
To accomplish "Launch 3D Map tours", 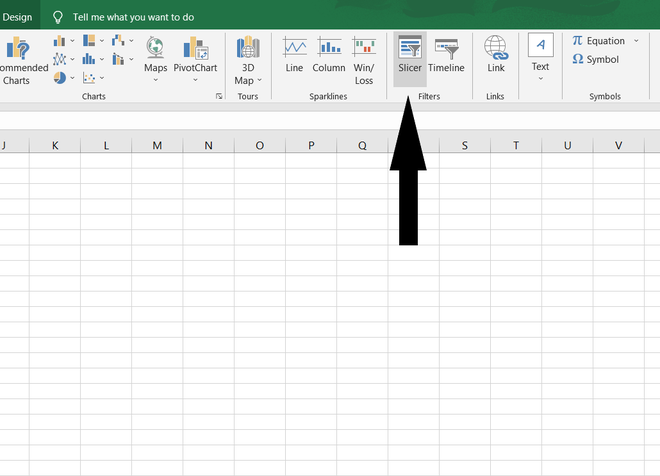I will 248,61.
